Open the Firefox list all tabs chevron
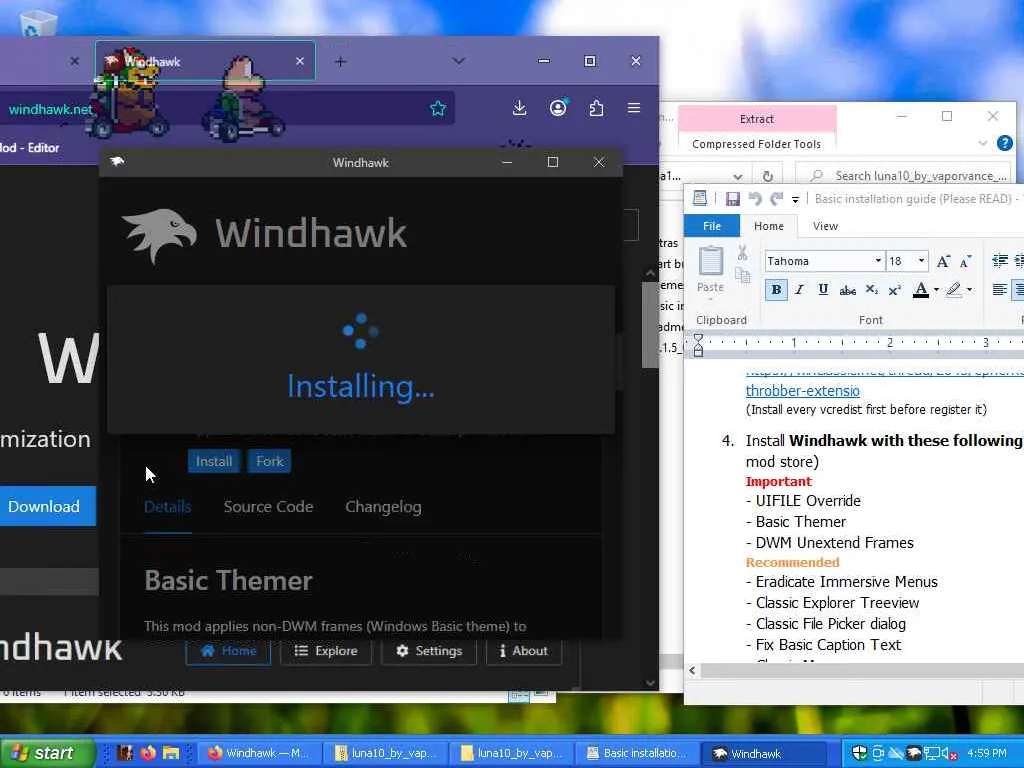Image resolution: width=1024 pixels, height=768 pixels. (459, 61)
